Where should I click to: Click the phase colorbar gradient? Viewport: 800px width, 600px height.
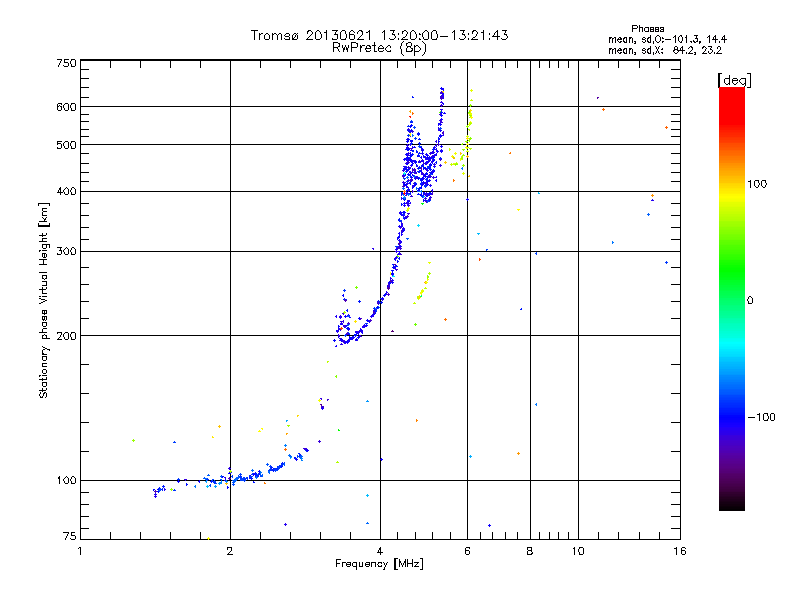(x=732, y=299)
